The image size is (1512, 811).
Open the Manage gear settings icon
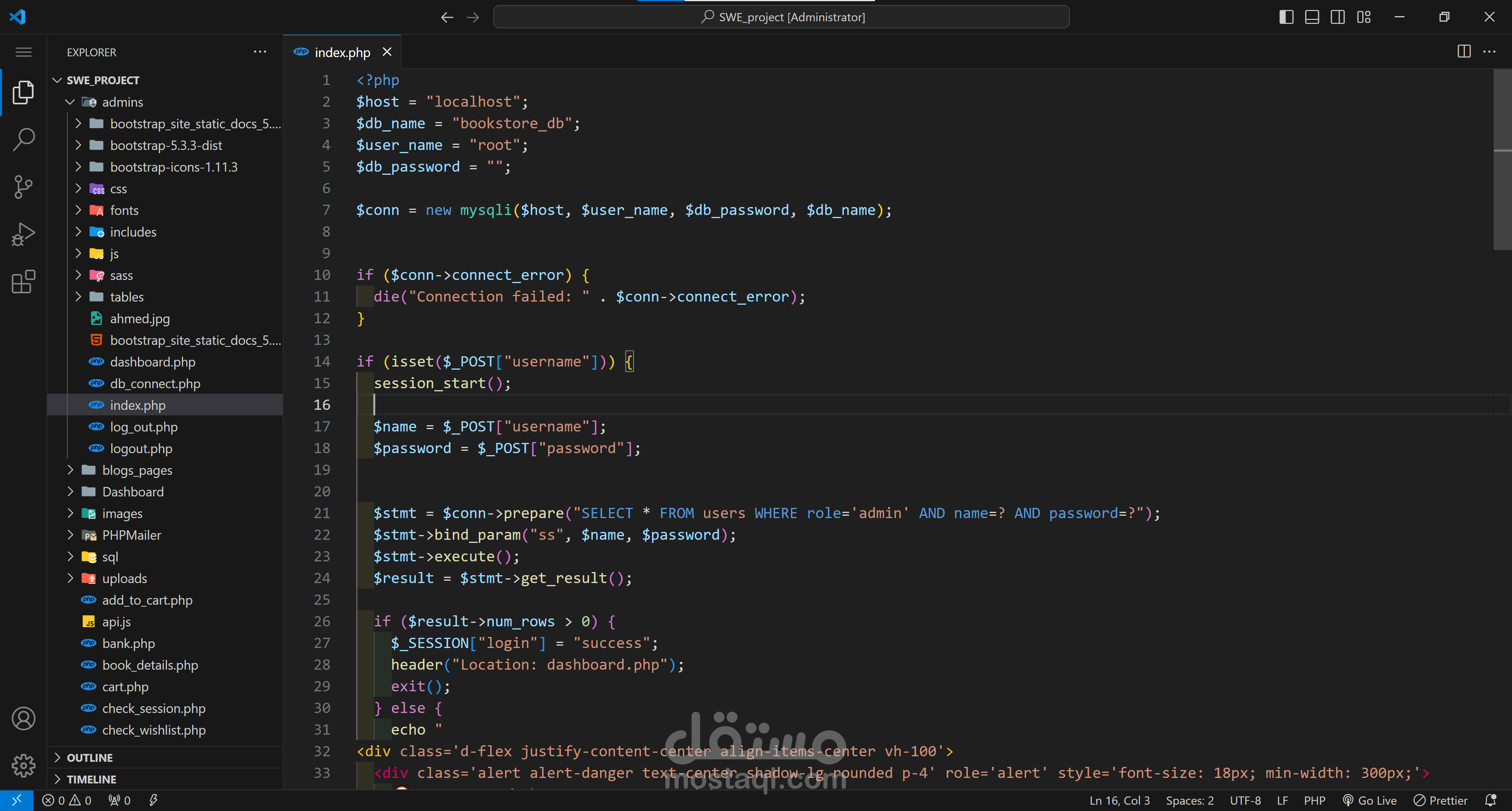click(24, 765)
